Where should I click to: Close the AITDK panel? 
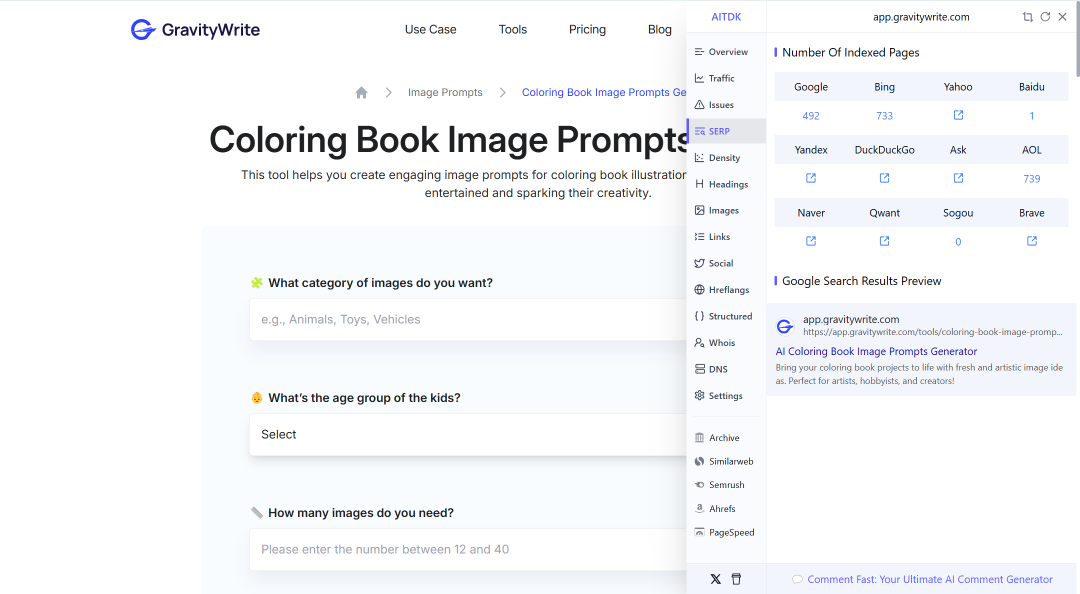tap(1062, 17)
